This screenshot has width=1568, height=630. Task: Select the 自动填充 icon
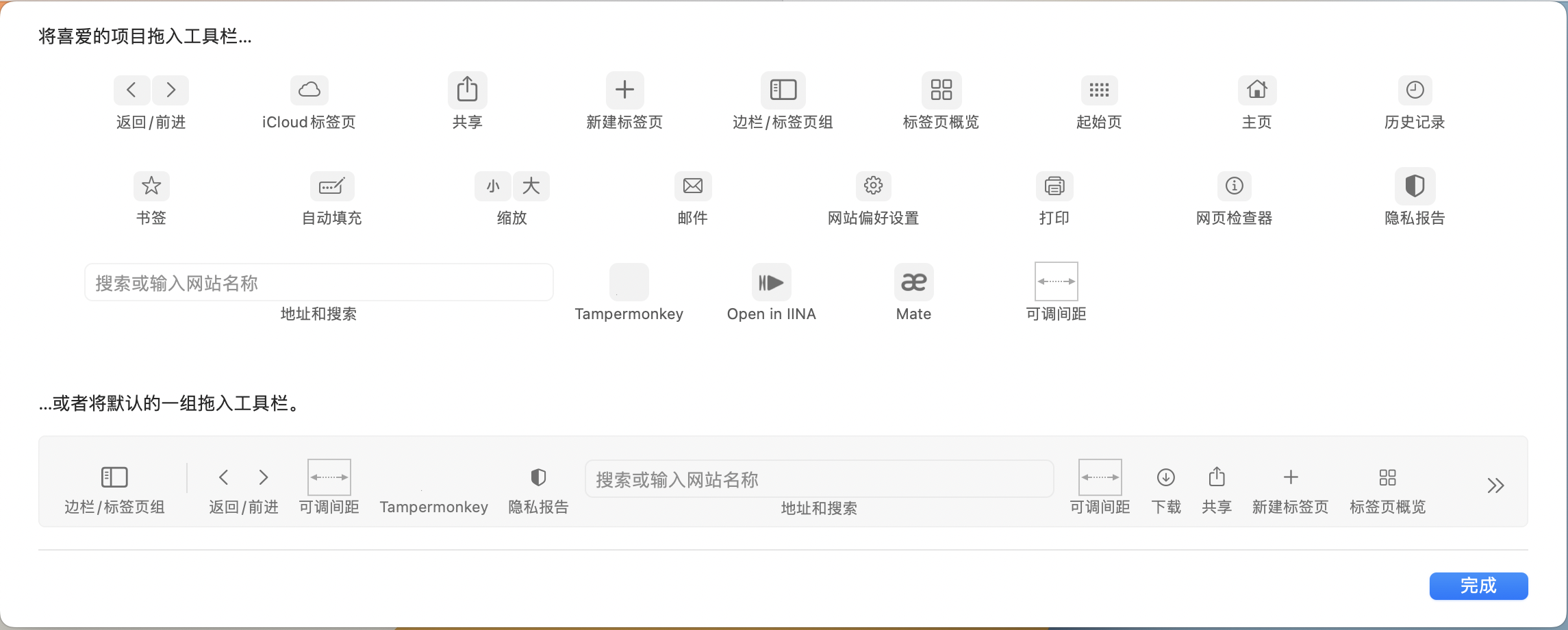point(332,186)
